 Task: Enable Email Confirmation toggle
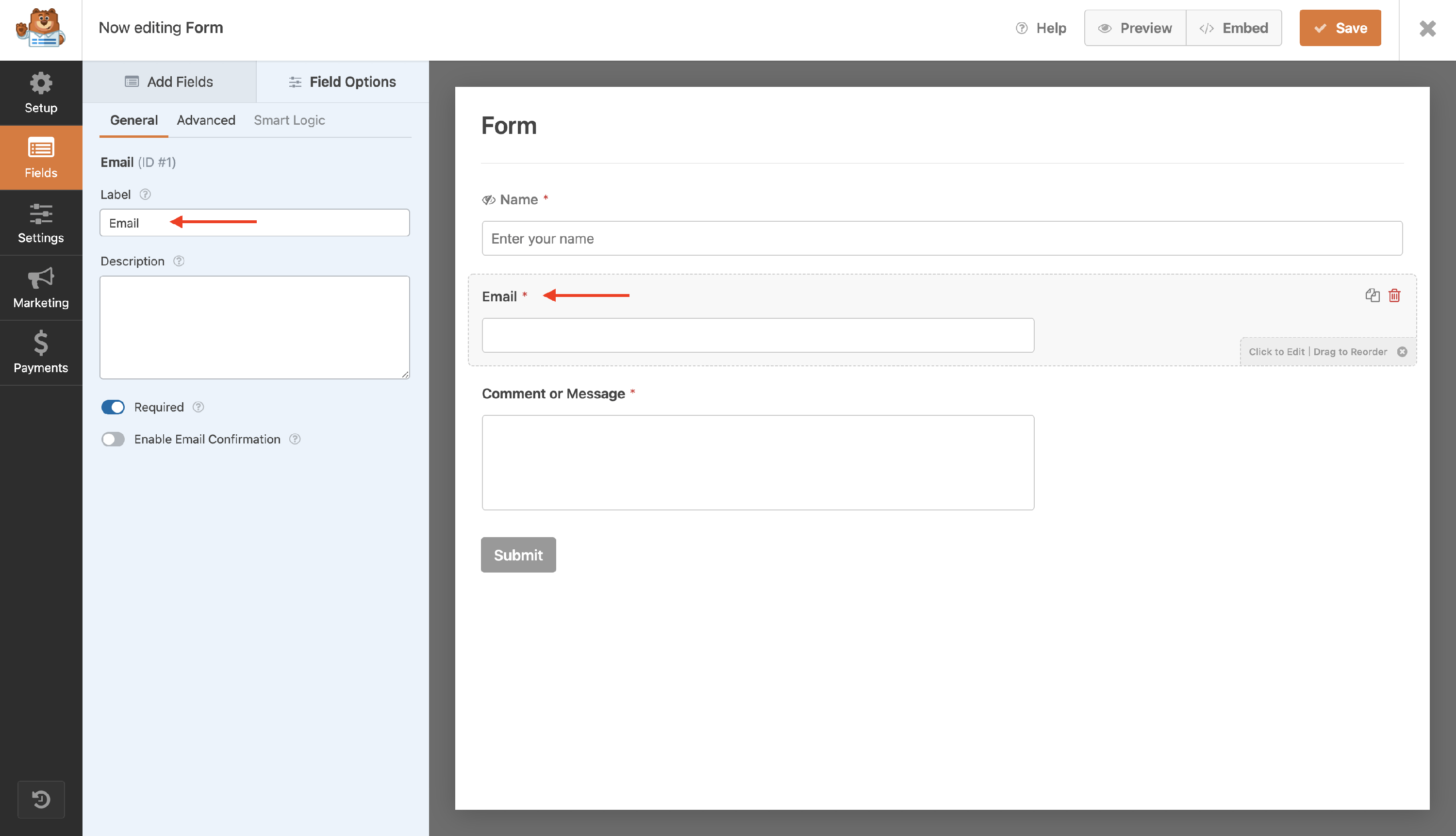point(113,439)
